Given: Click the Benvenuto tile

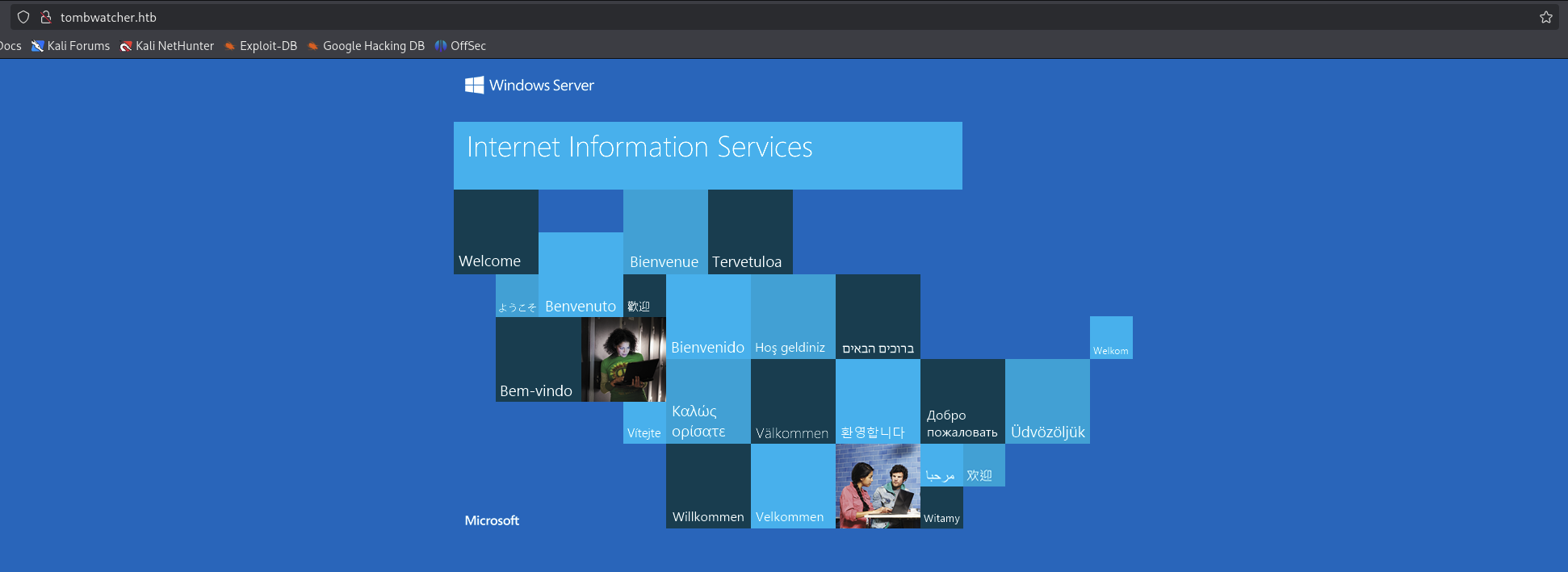Looking at the screenshot, I should pos(581,274).
